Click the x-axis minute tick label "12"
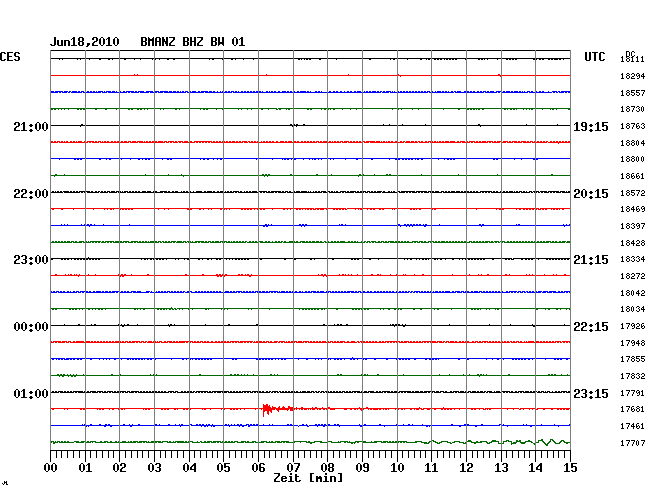The width and height of the screenshot is (650, 494). click(x=466, y=468)
